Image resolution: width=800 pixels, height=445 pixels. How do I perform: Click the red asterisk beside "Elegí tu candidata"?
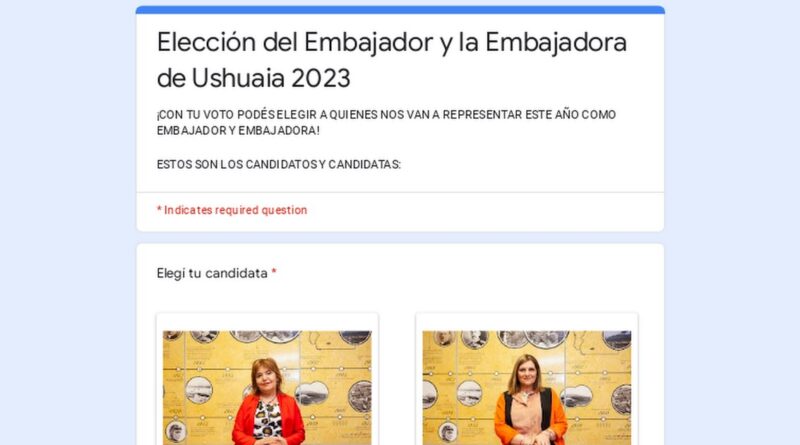274,273
